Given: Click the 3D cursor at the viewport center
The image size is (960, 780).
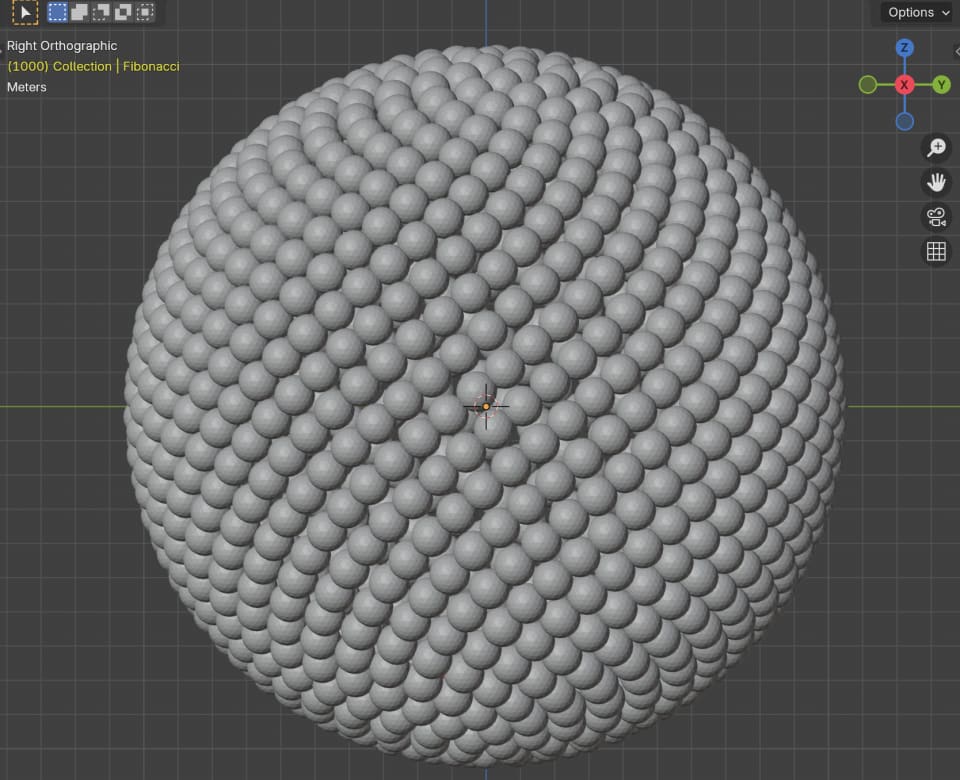Looking at the screenshot, I should [487, 405].
